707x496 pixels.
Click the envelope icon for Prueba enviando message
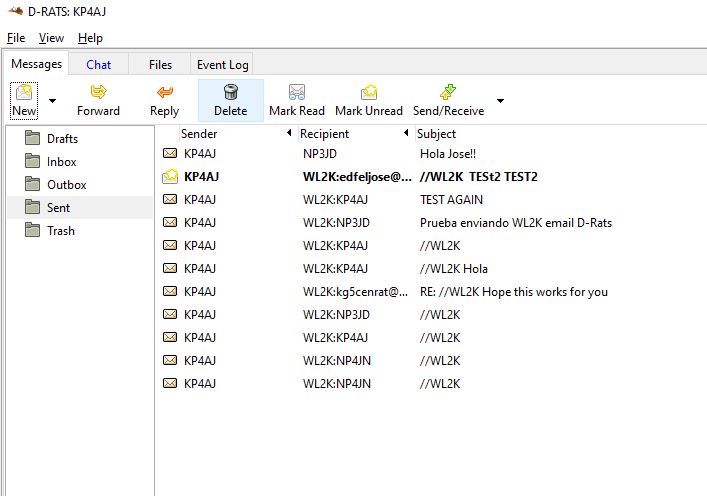(170, 222)
